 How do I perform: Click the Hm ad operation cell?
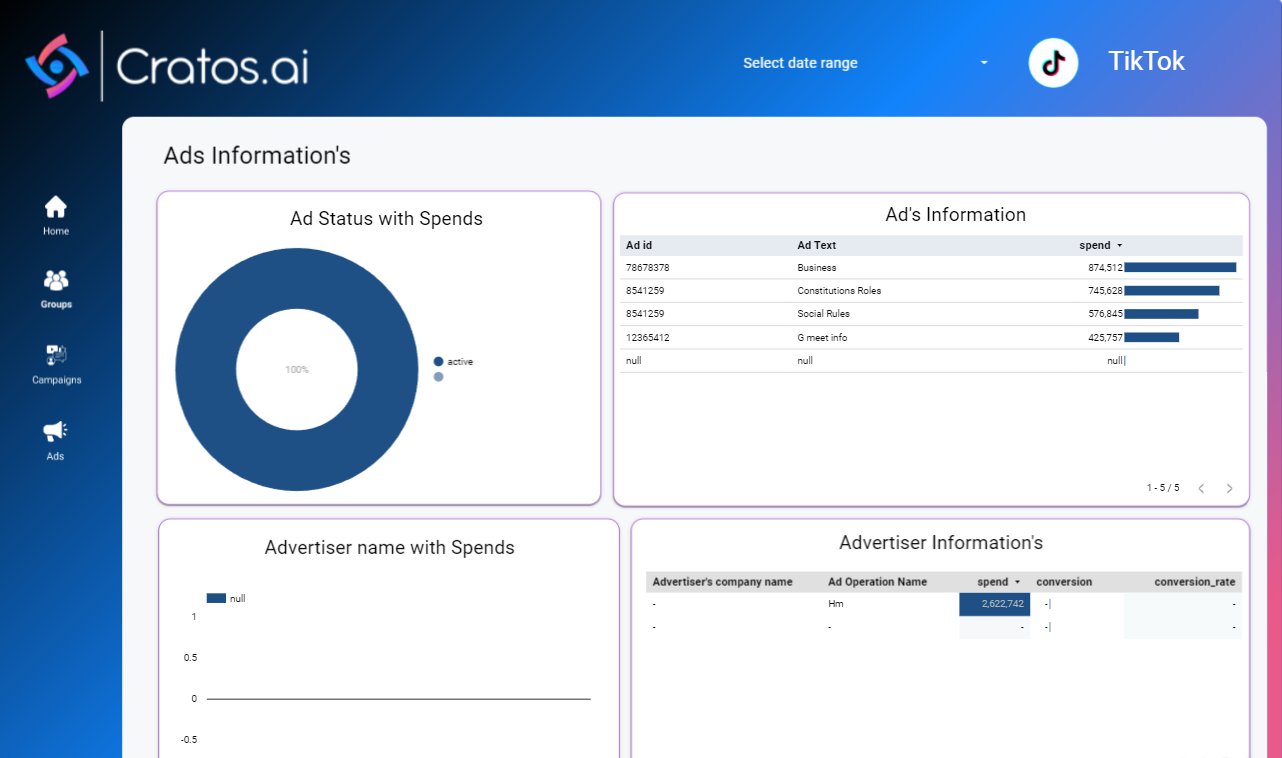(x=836, y=604)
